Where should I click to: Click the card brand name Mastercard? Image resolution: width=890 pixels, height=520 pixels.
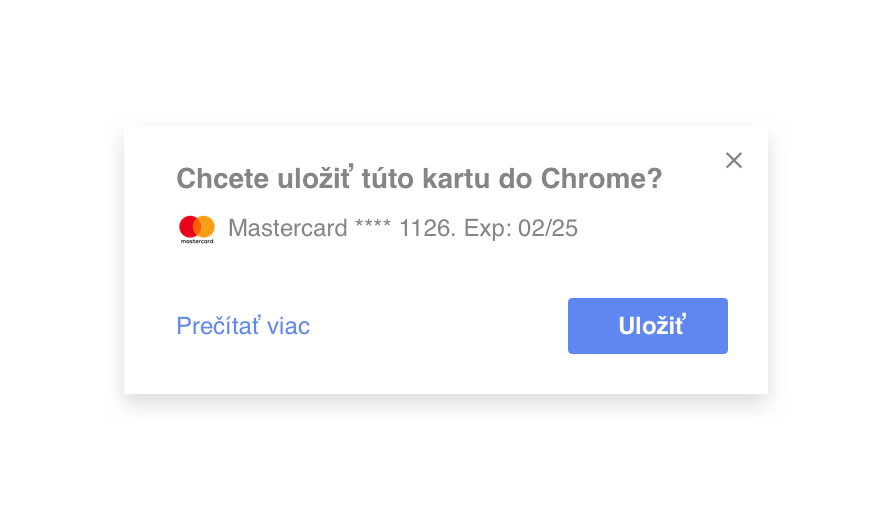(x=288, y=229)
